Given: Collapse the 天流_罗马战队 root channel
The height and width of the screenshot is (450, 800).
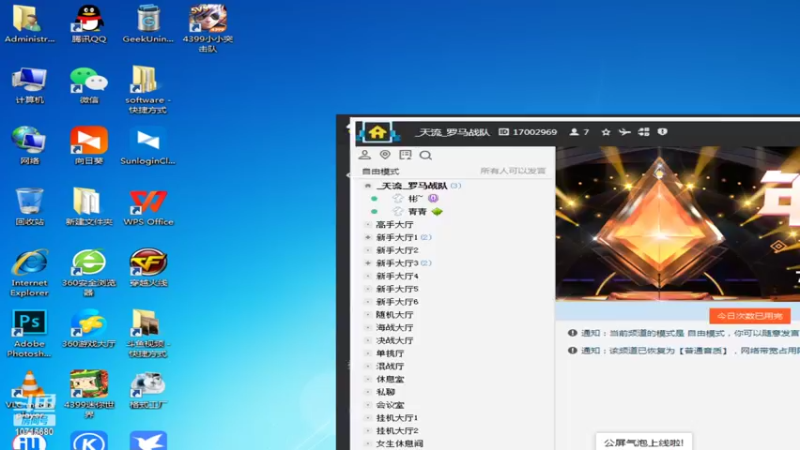Looking at the screenshot, I should (x=368, y=186).
